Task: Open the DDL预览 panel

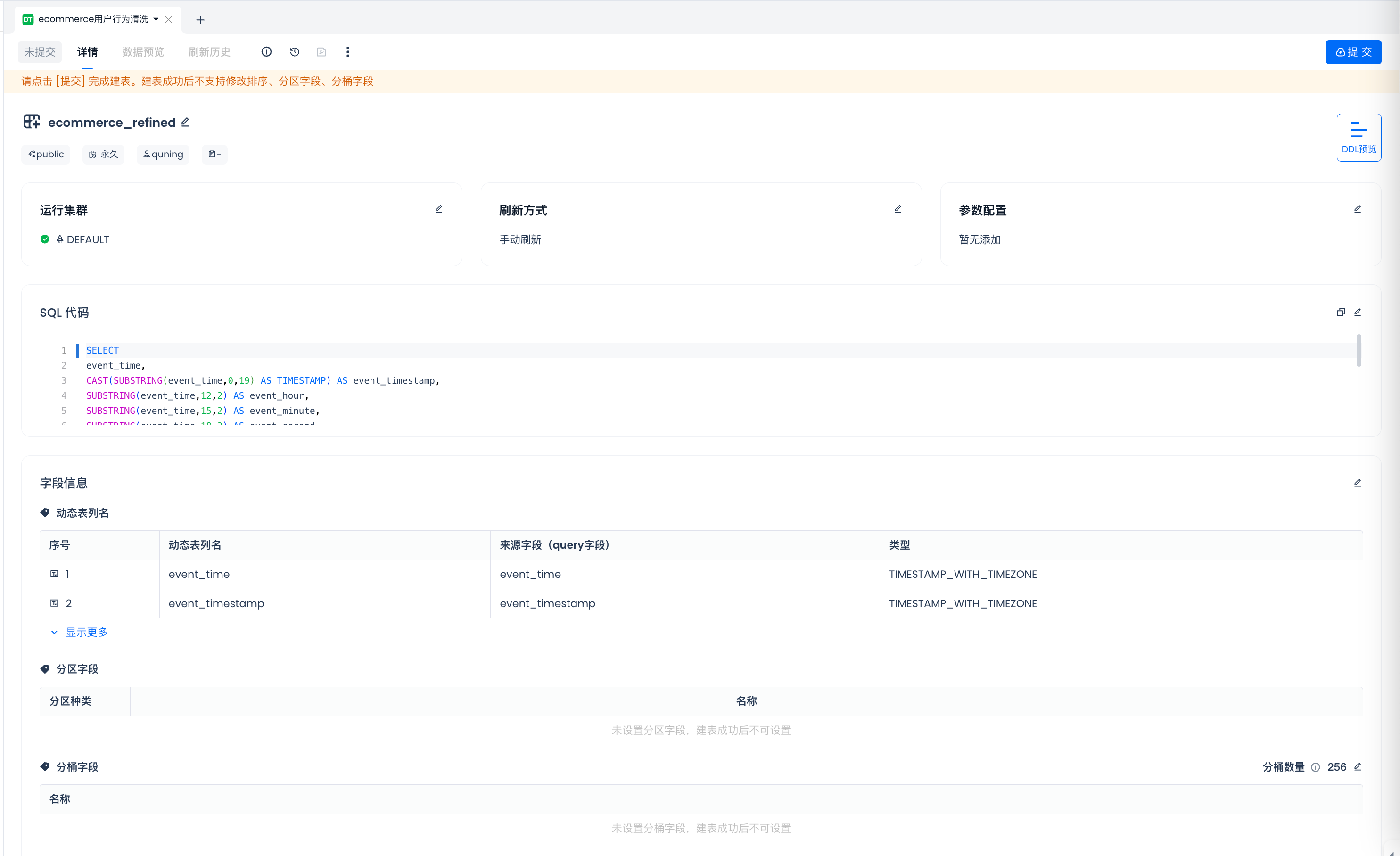Action: pyautogui.click(x=1359, y=138)
